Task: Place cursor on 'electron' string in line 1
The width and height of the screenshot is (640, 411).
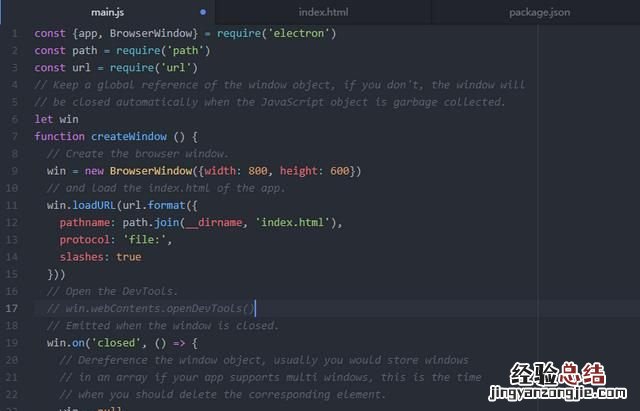Action: 298,33
